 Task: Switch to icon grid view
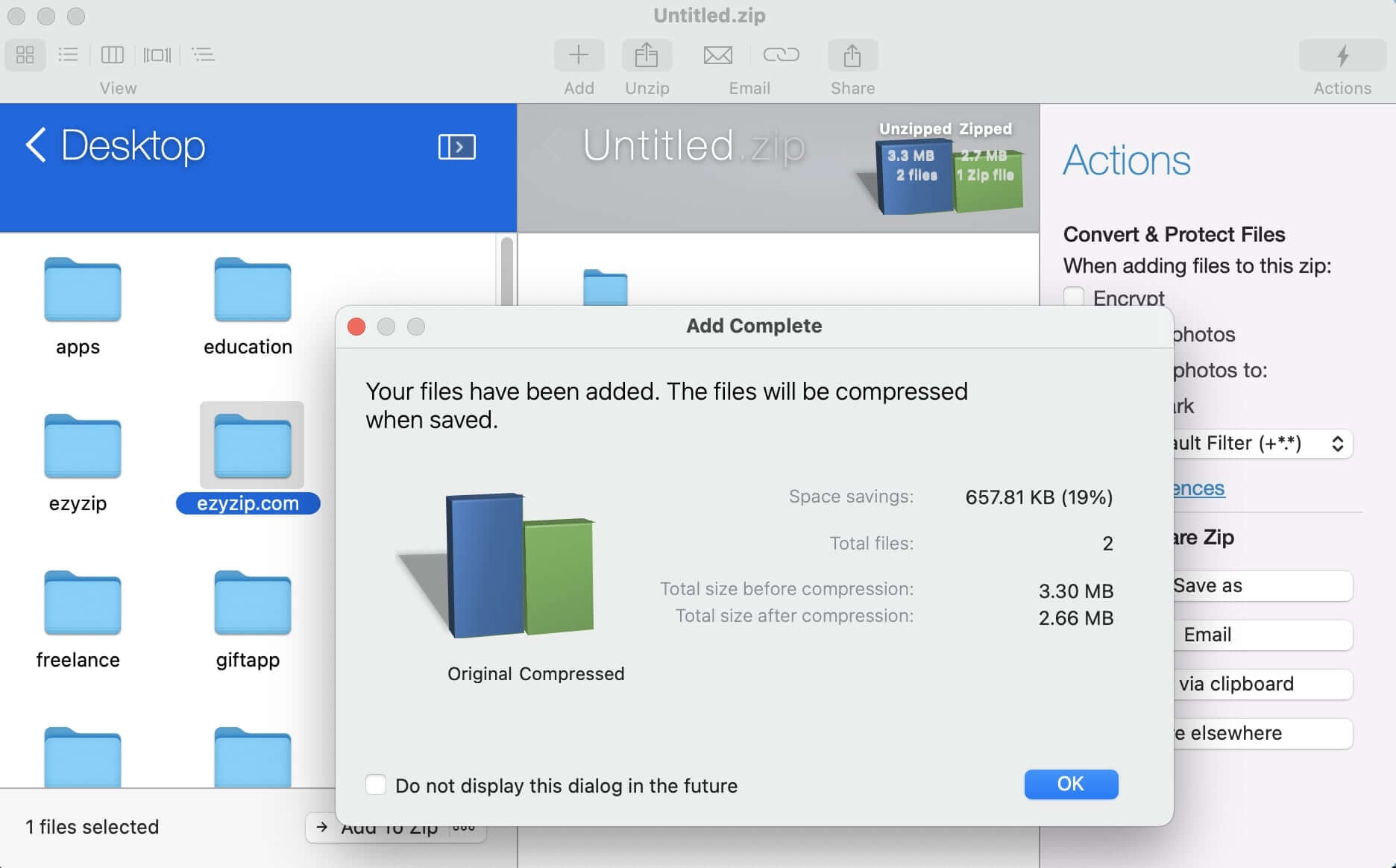point(25,54)
